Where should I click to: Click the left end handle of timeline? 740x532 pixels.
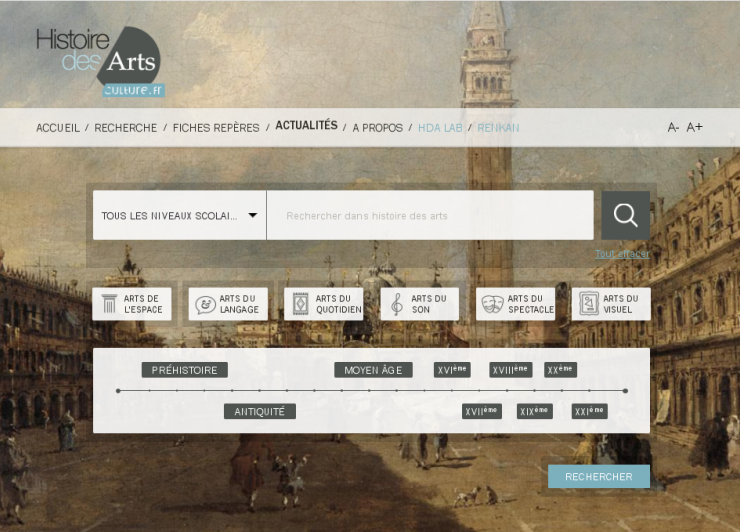118,391
